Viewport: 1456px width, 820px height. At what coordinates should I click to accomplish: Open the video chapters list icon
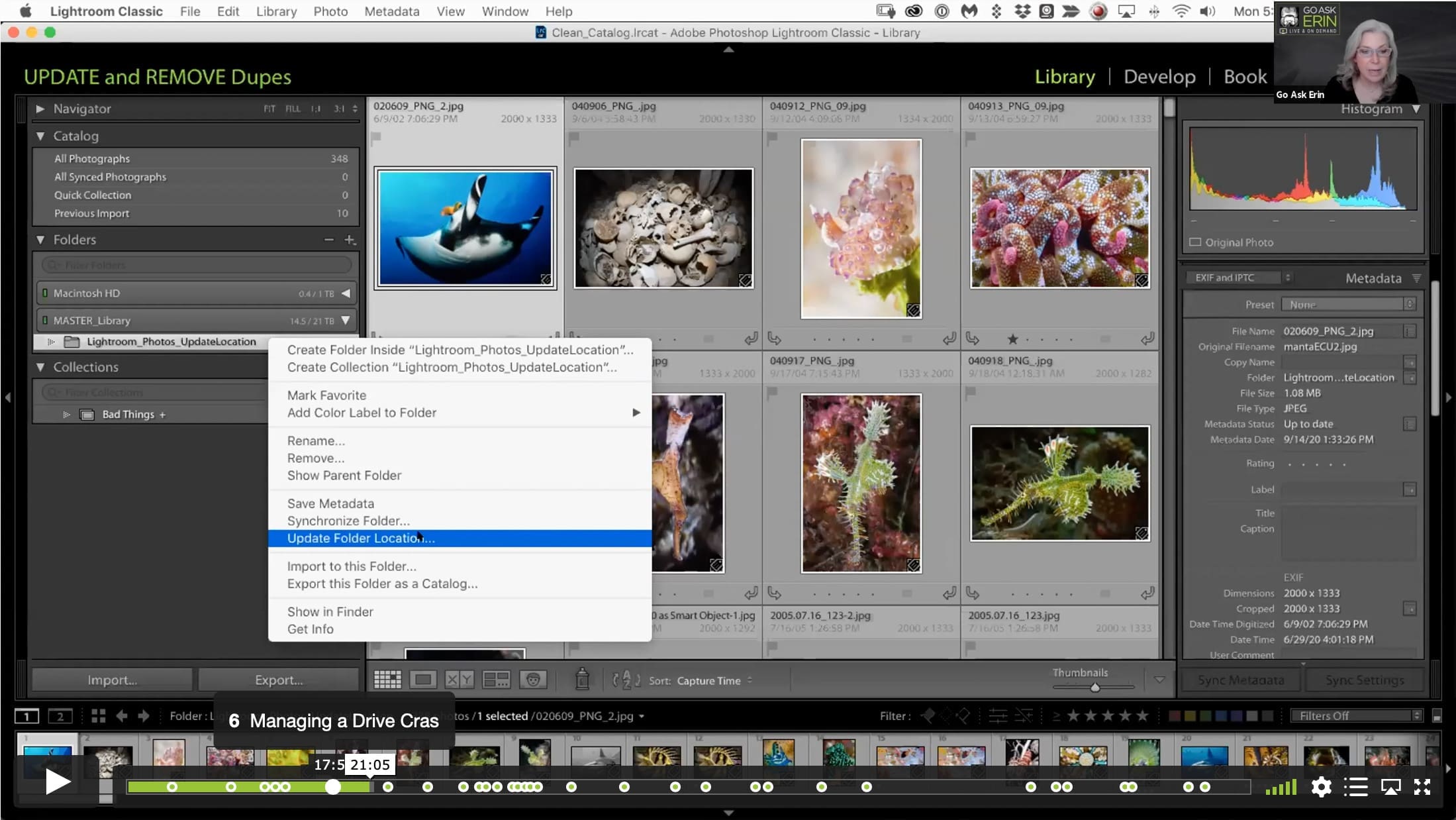click(x=1355, y=787)
